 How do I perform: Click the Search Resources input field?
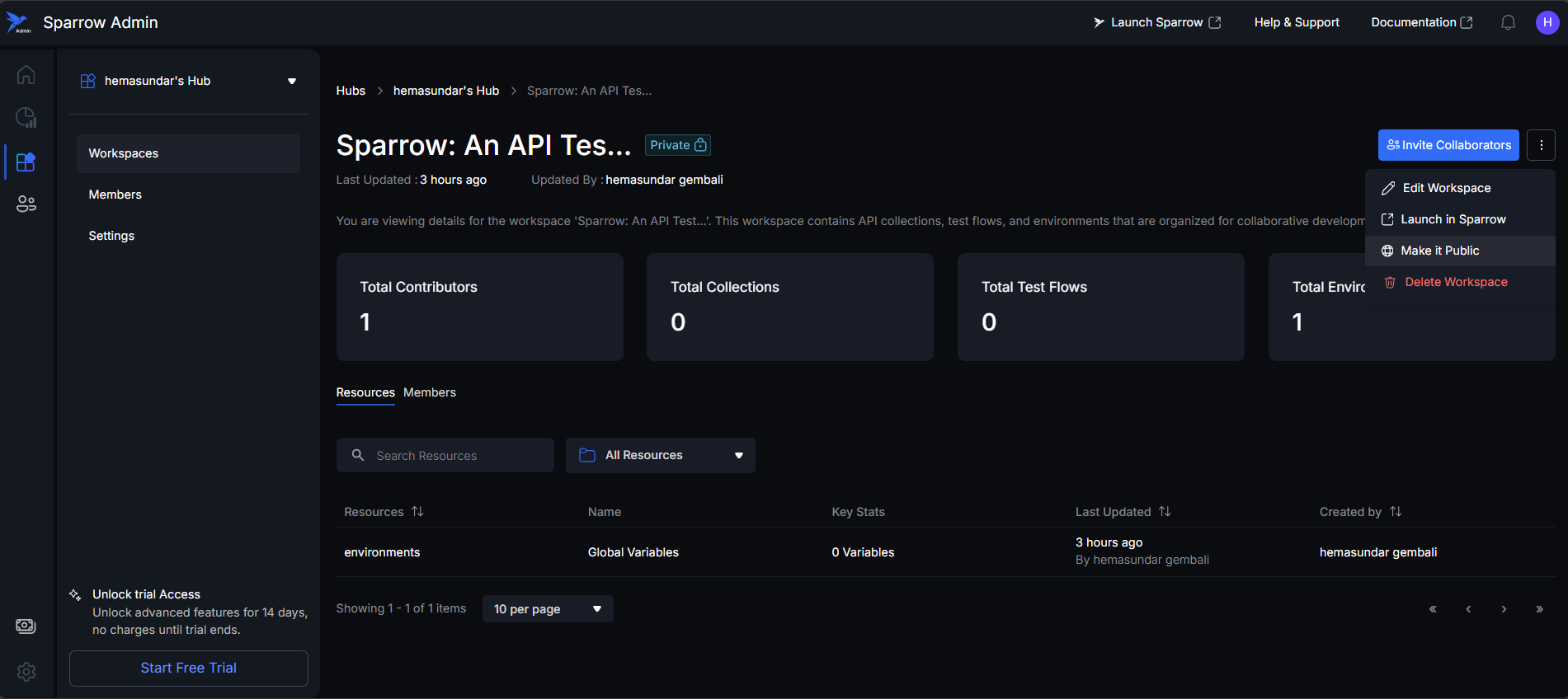click(x=454, y=455)
